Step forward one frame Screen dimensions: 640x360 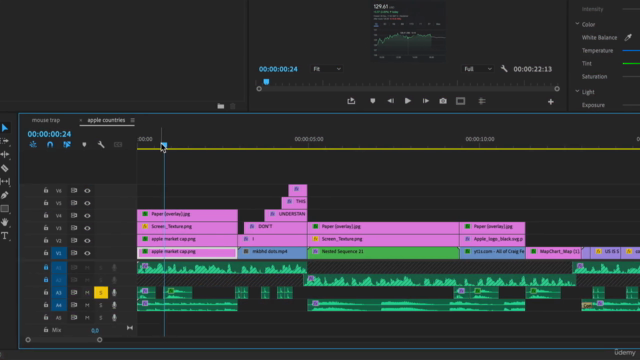[425, 101]
